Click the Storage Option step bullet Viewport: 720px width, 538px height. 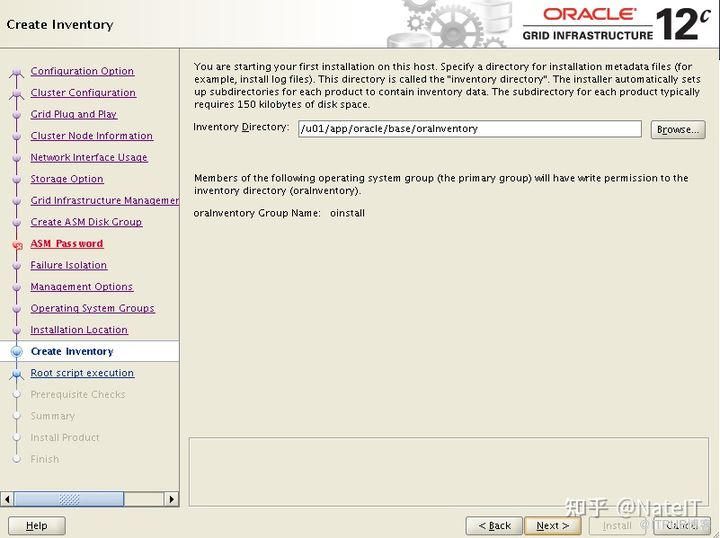click(17, 179)
